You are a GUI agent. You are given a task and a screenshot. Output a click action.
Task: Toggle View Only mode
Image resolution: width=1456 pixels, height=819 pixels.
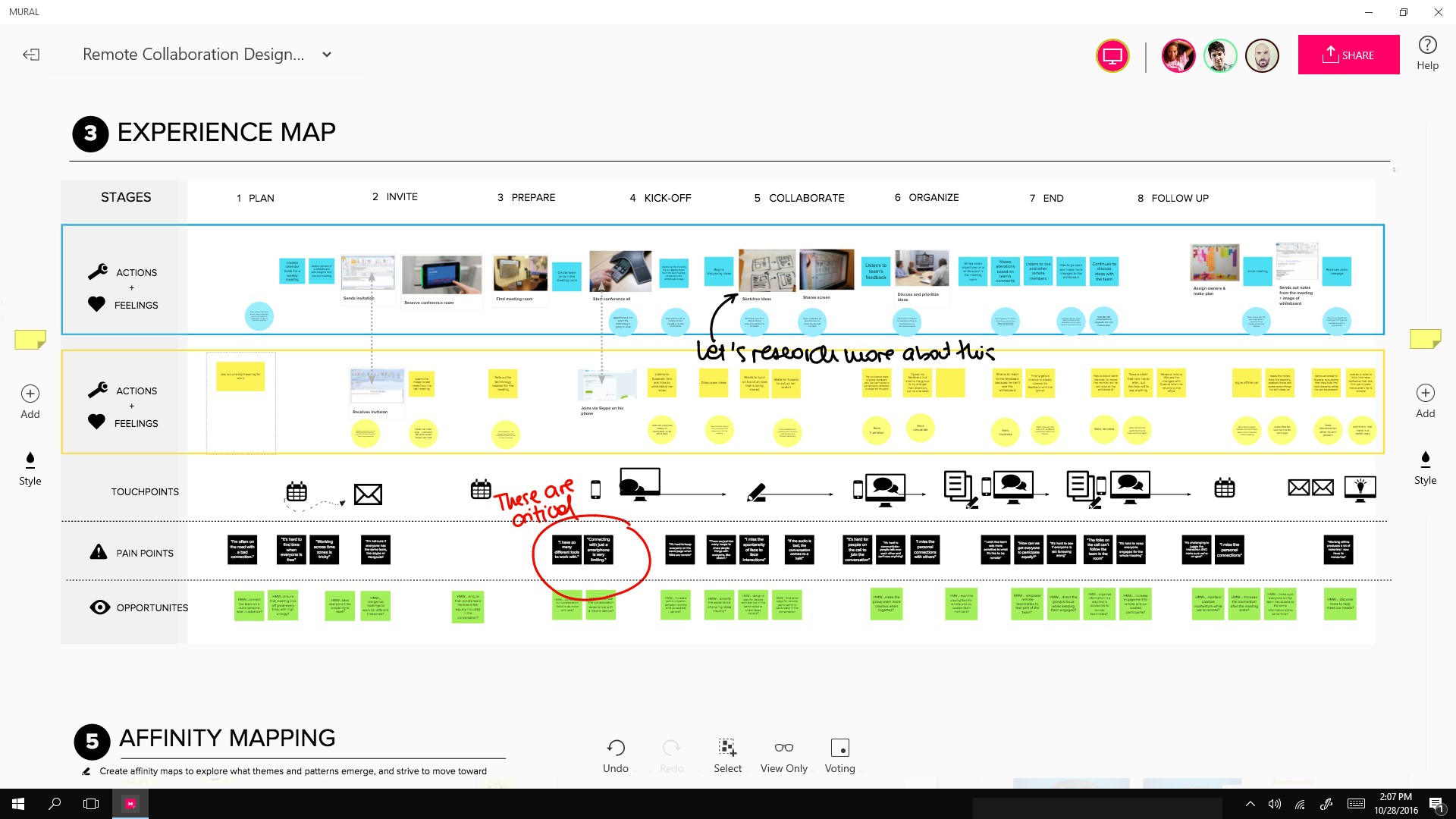click(783, 748)
